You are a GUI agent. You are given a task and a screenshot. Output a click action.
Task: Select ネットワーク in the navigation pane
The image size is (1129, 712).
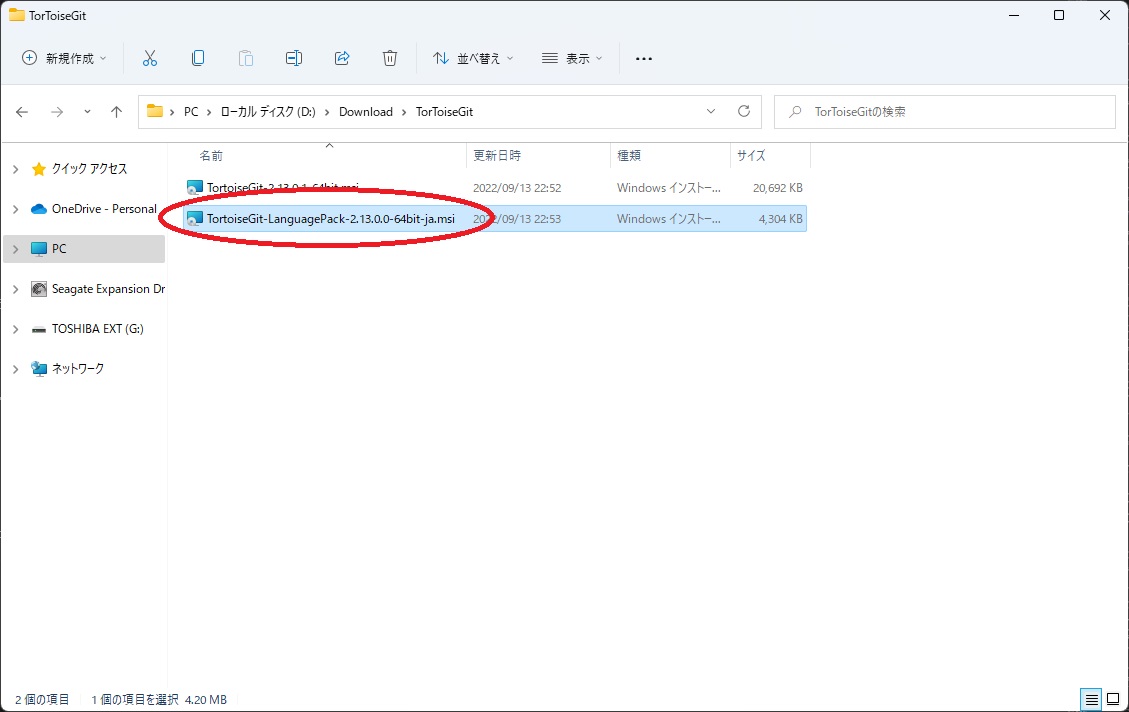84,369
